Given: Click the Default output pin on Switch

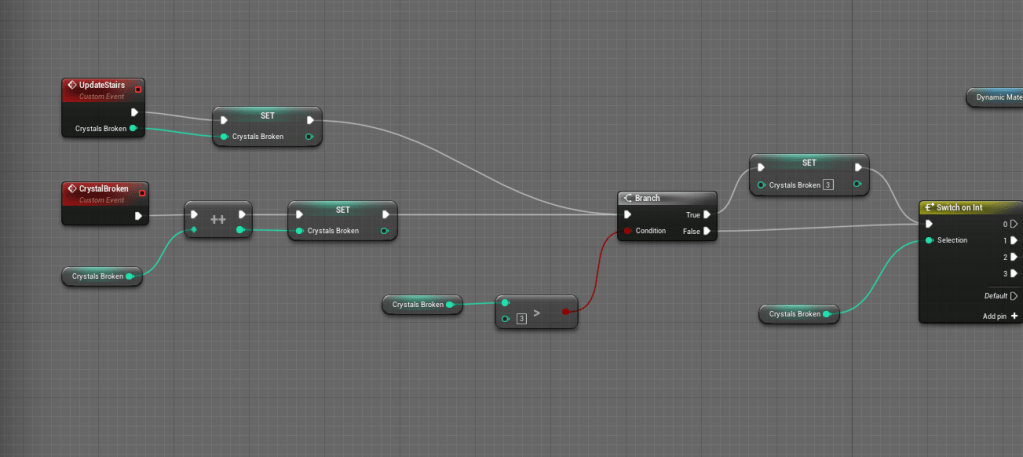Looking at the screenshot, I should [x=1013, y=296].
